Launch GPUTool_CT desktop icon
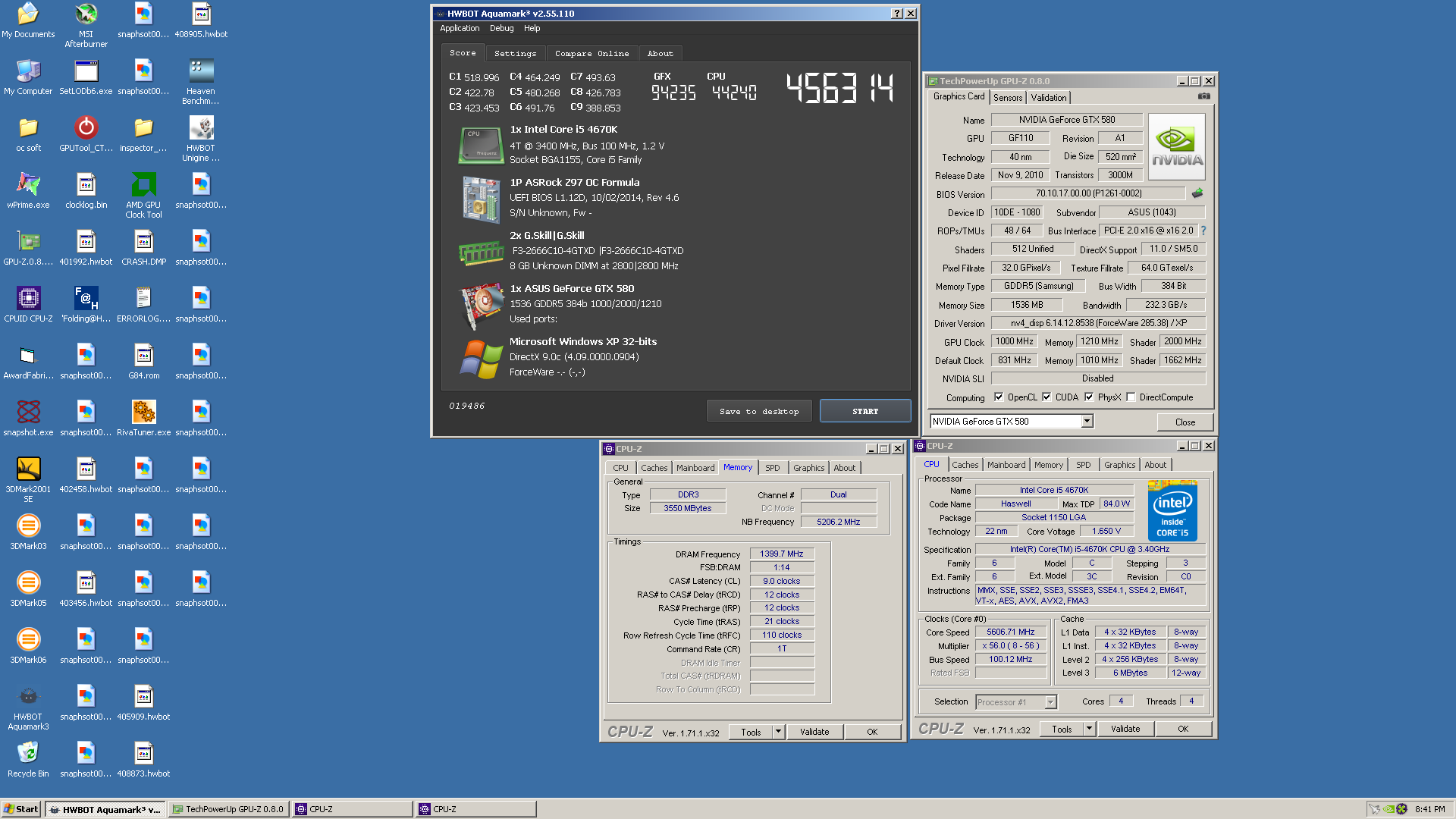 [x=86, y=133]
